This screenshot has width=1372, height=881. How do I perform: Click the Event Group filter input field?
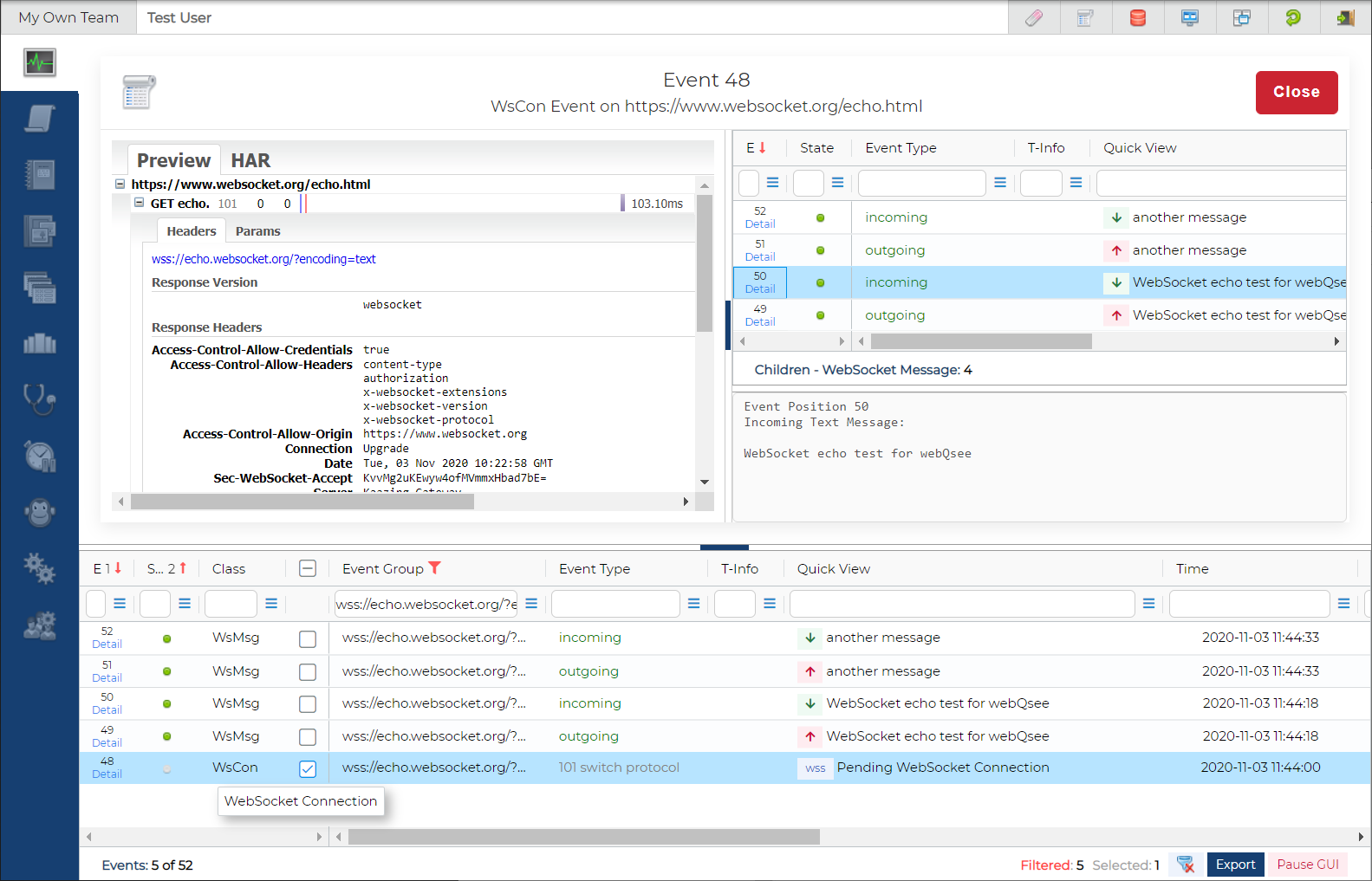pos(426,604)
